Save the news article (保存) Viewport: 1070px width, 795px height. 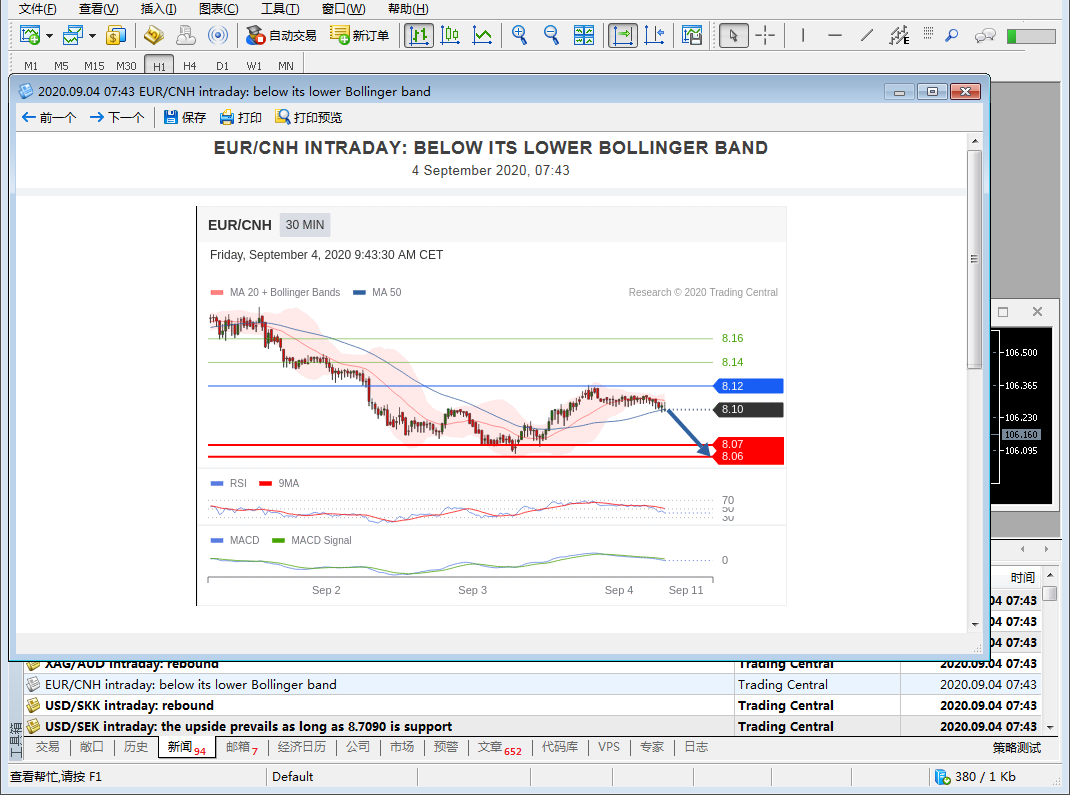pos(185,117)
